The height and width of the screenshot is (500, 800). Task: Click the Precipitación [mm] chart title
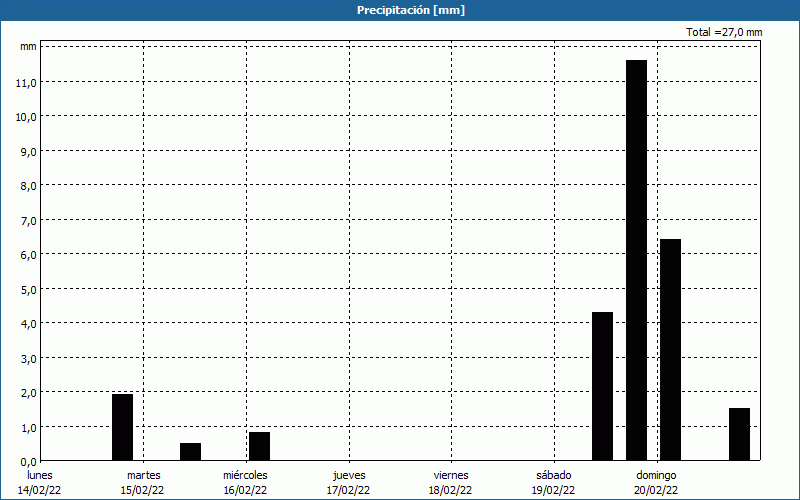[411, 10]
